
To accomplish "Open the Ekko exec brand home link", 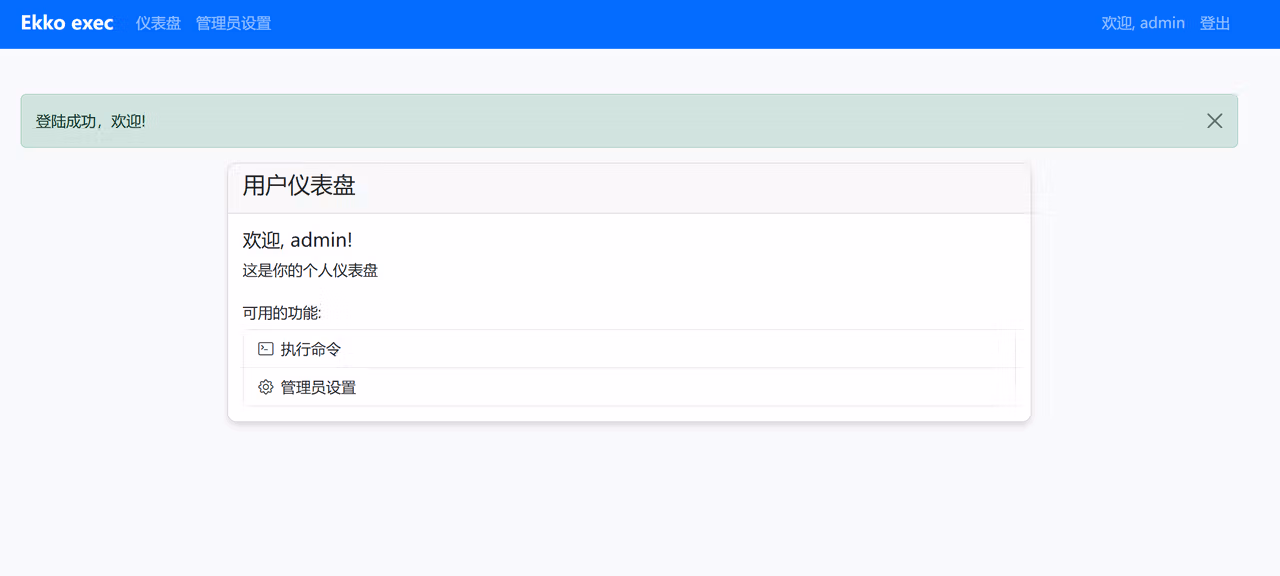I will (x=67, y=23).
